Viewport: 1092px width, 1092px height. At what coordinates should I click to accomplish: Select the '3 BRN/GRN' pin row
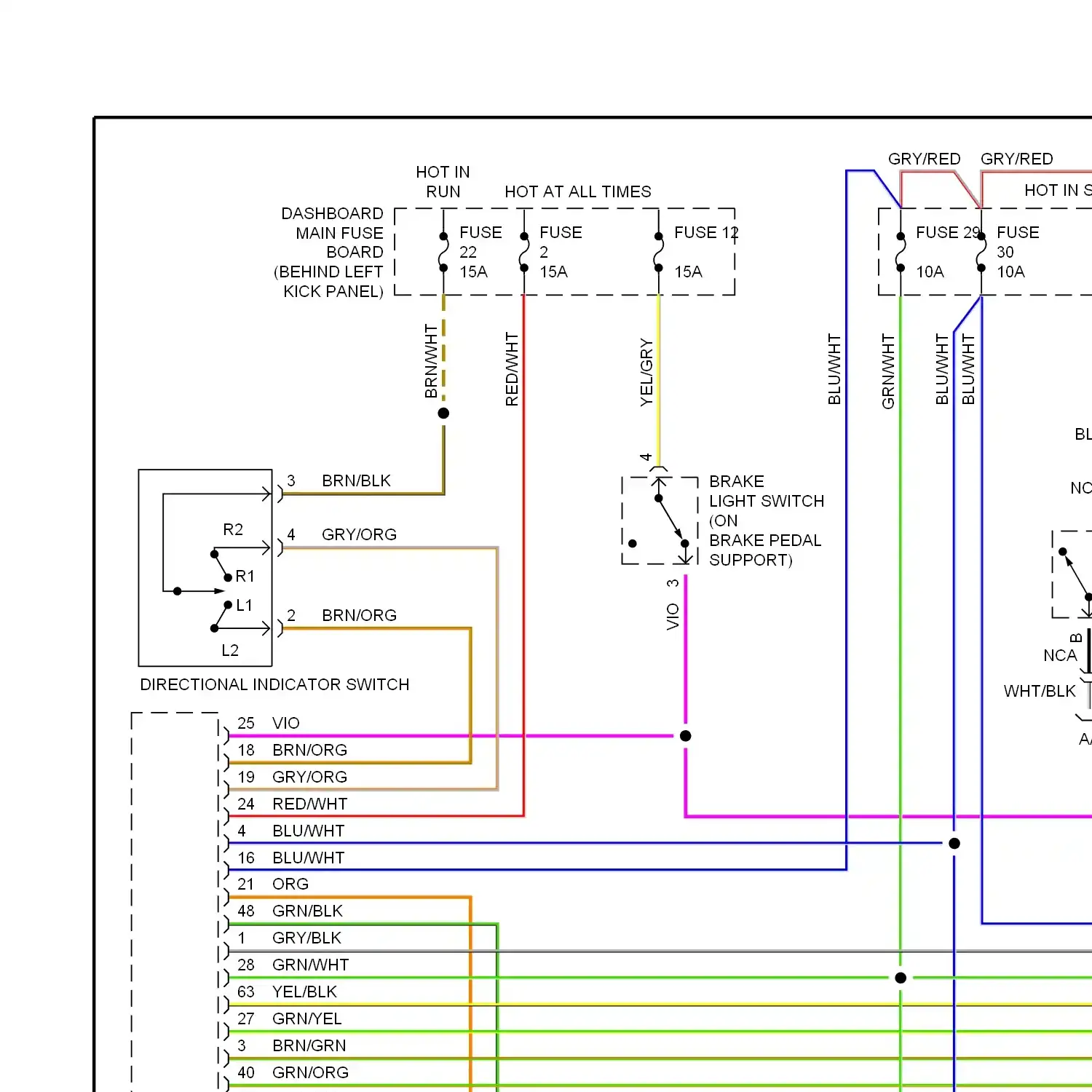click(291, 1045)
